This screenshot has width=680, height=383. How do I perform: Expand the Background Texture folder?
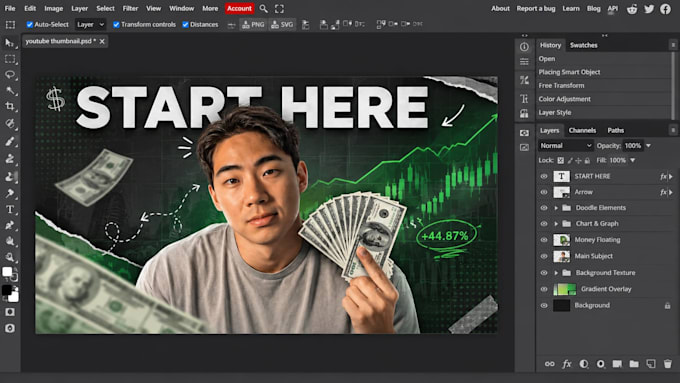[556, 273]
